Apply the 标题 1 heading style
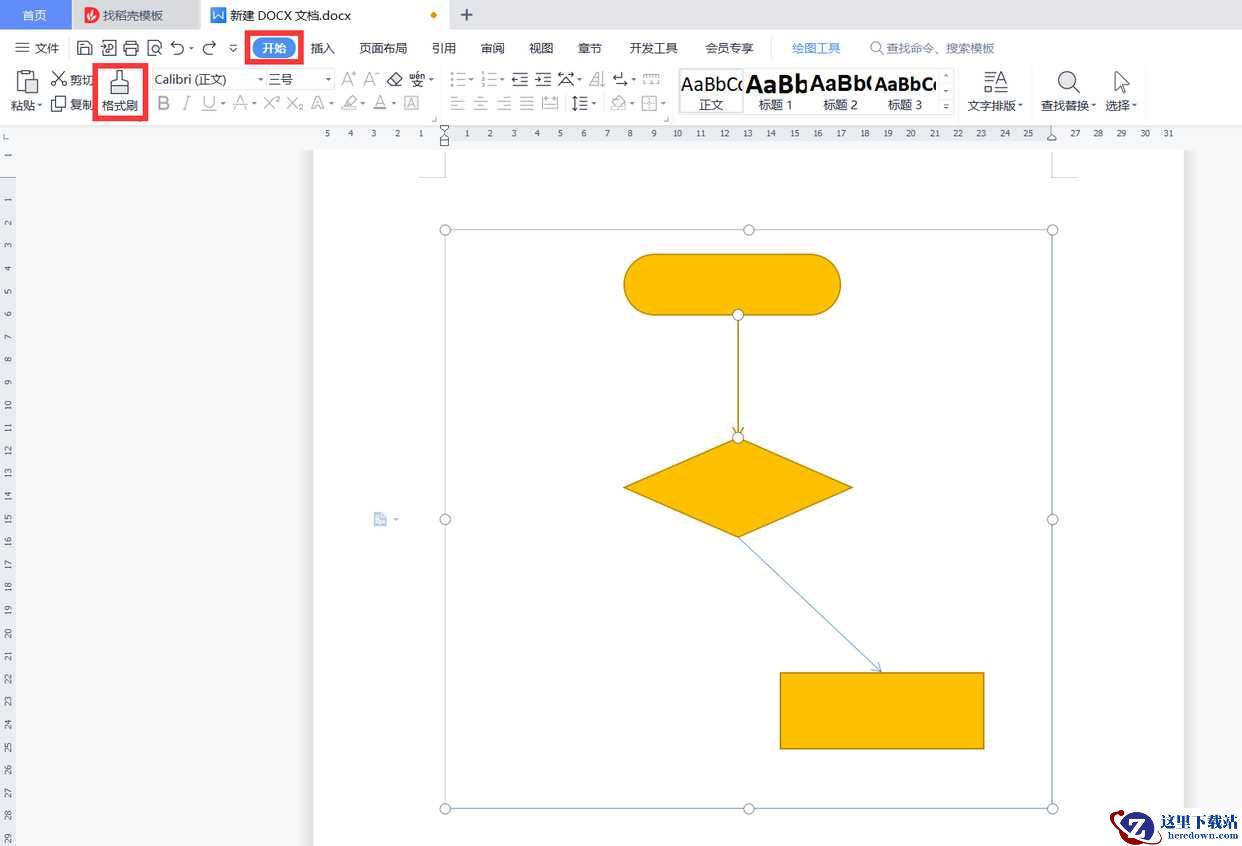Image resolution: width=1242 pixels, height=846 pixels. click(x=776, y=91)
